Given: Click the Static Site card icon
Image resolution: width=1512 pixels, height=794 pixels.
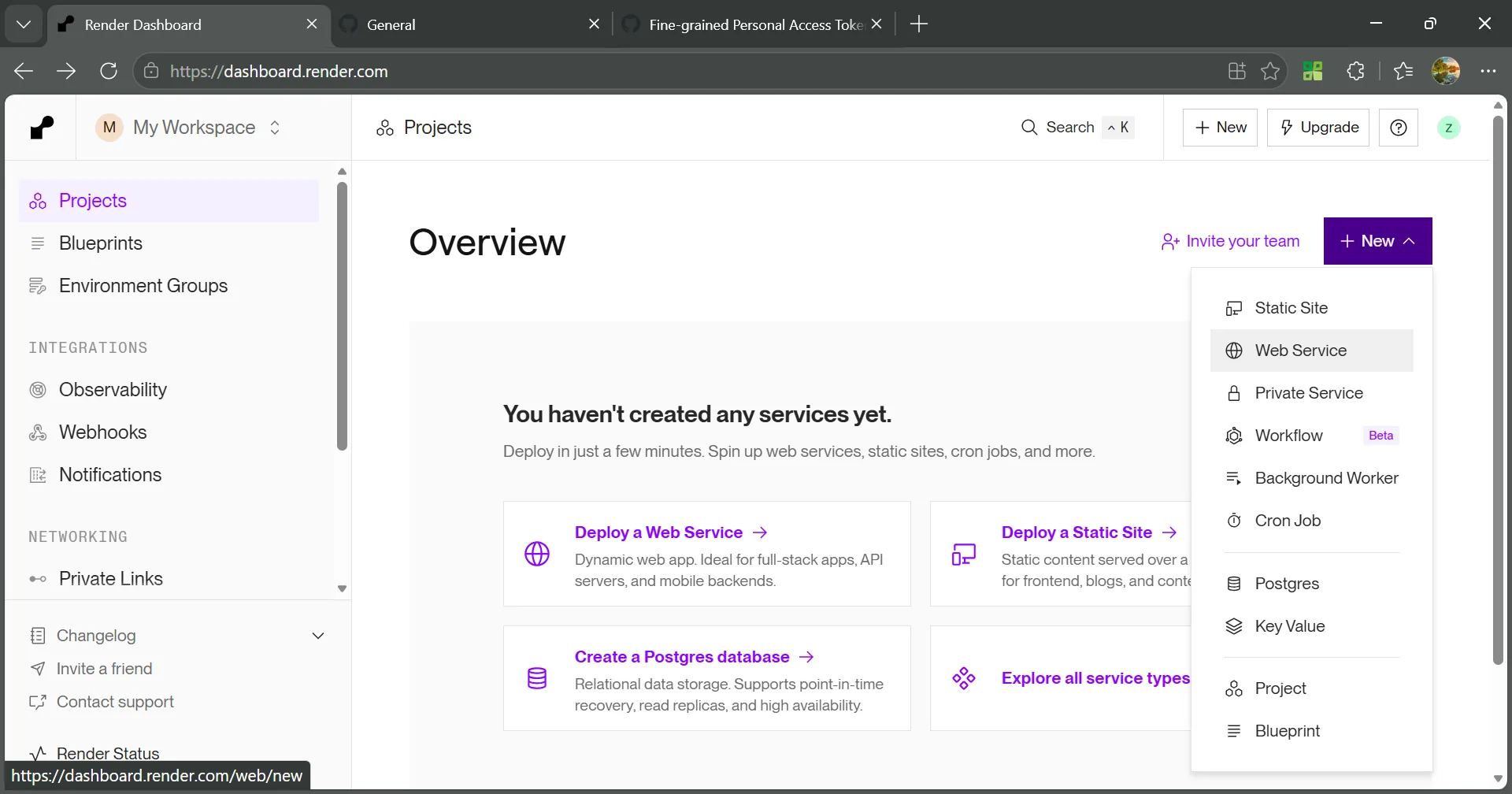Looking at the screenshot, I should point(964,554).
